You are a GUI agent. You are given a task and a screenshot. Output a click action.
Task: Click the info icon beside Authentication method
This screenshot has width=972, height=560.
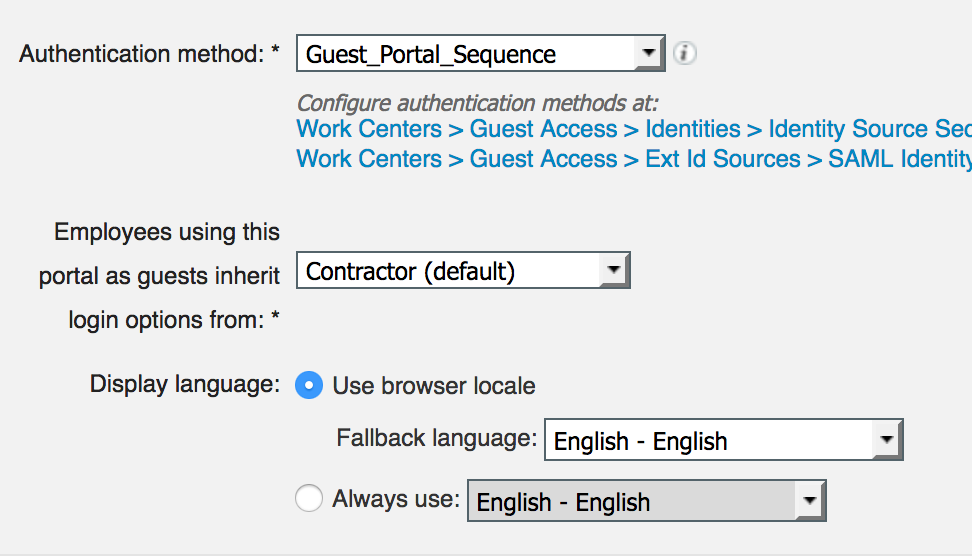pyautogui.click(x=684, y=53)
